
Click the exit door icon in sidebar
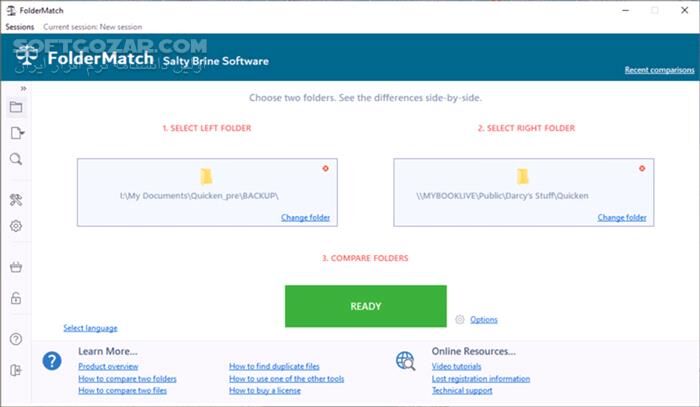[x=16, y=370]
